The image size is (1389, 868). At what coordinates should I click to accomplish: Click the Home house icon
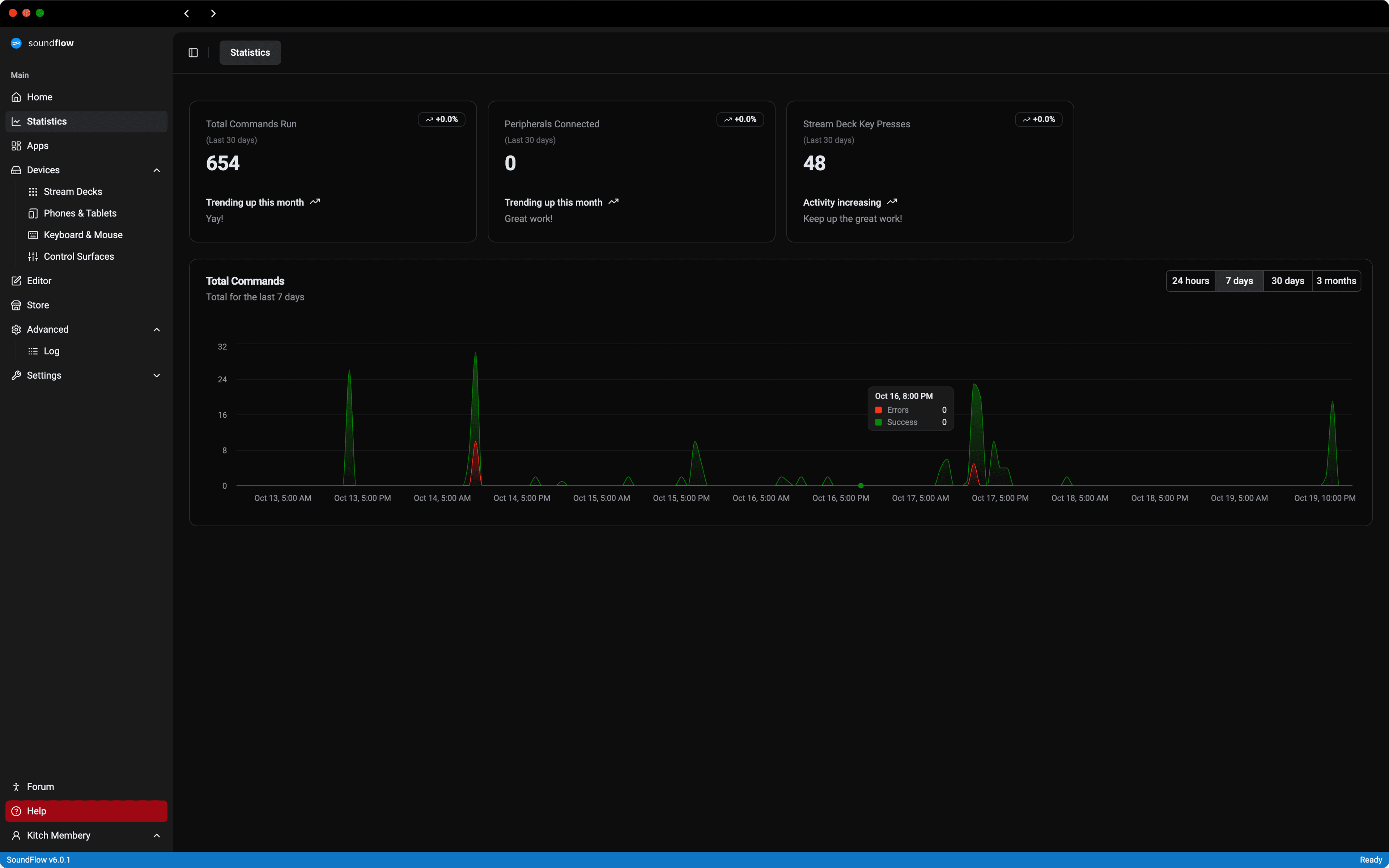pos(16,97)
